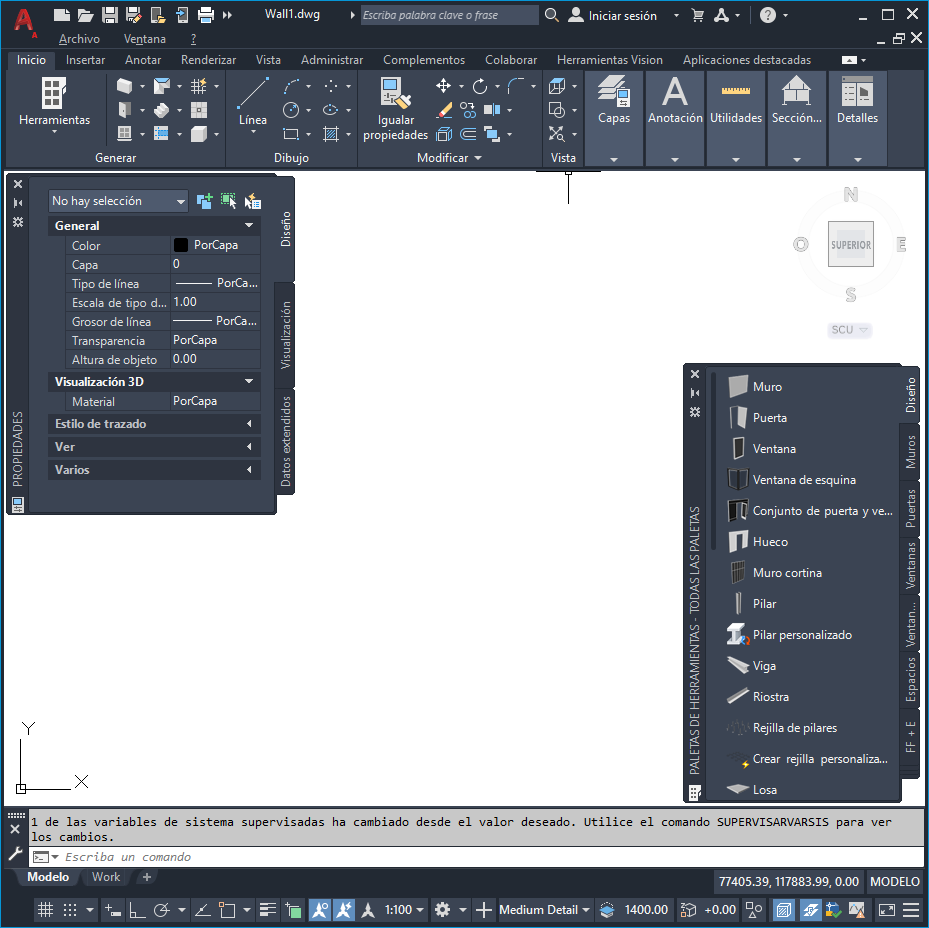Open the Detalles panel button
The height and width of the screenshot is (928, 929).
857,118
